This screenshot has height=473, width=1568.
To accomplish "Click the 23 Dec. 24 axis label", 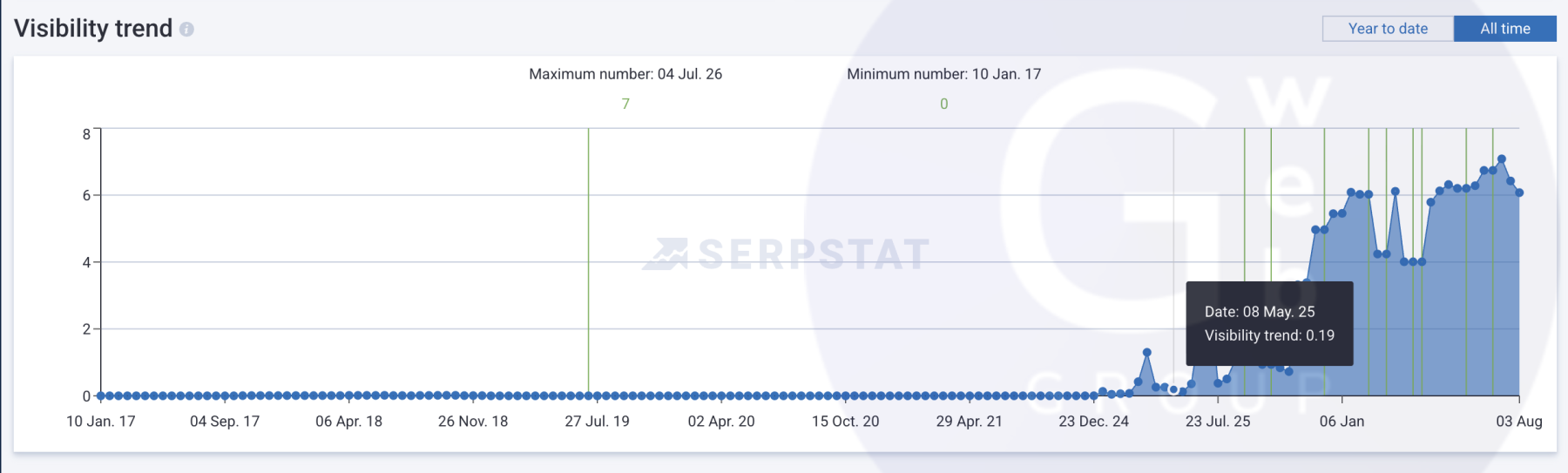I will [1093, 422].
